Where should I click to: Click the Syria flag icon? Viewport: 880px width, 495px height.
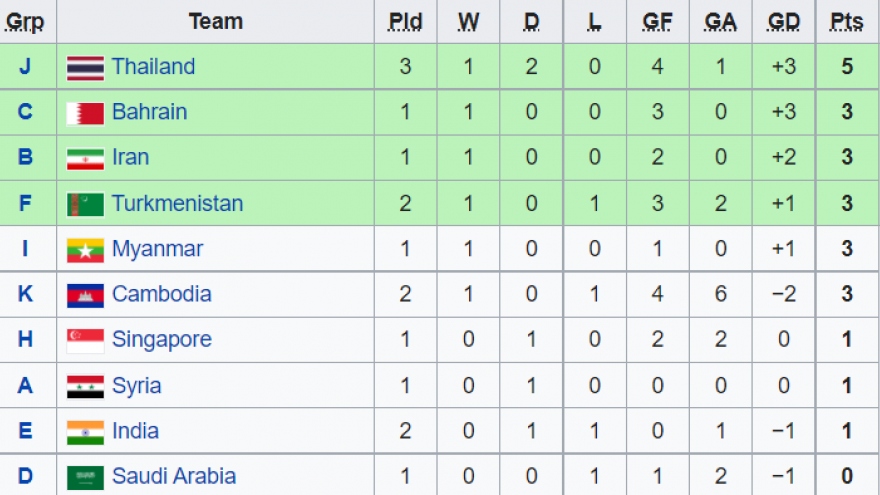[x=85, y=386]
